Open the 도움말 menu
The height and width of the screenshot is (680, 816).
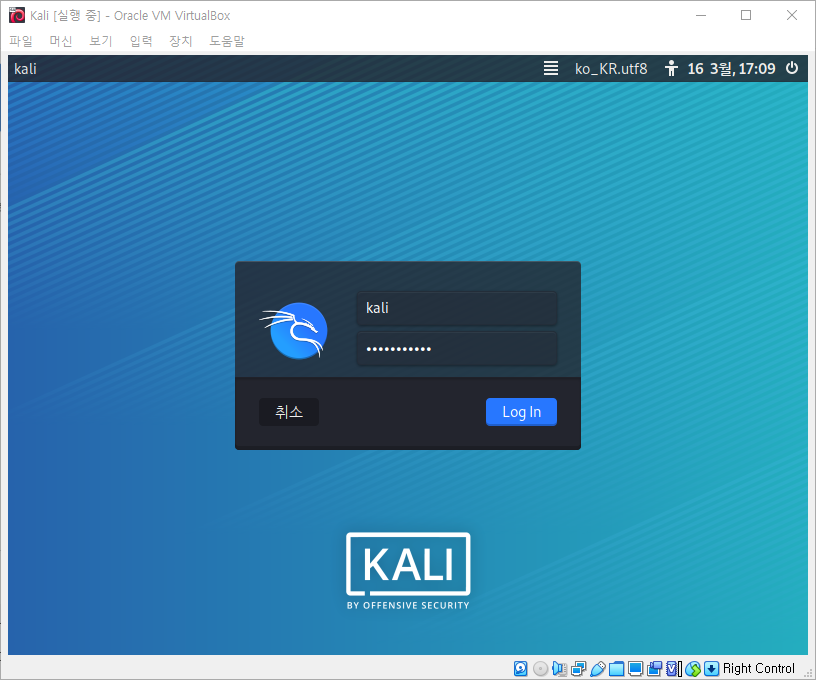227,41
